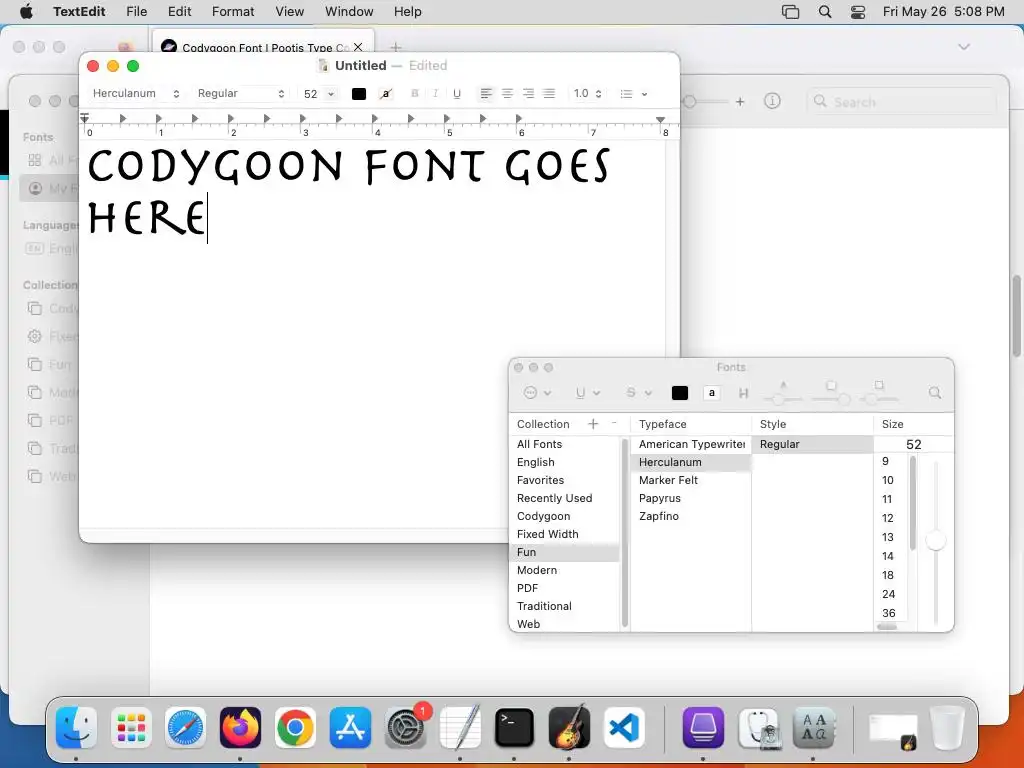Select the Fixed Width collection

(x=566, y=534)
